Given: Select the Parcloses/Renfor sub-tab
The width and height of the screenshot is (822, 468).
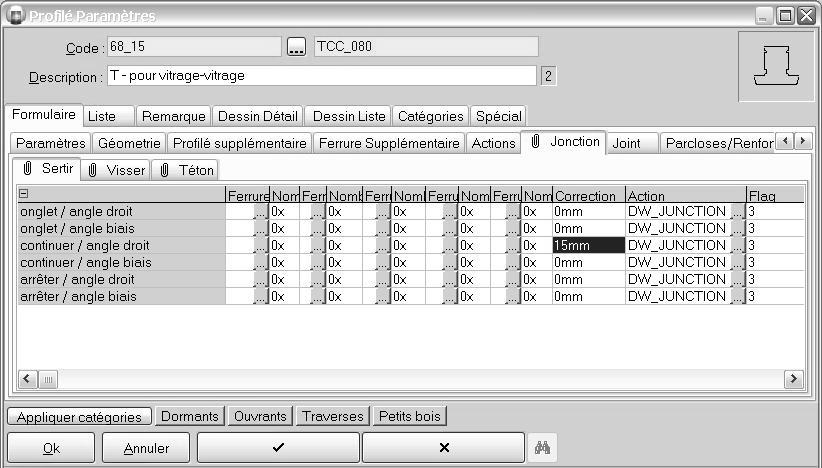Looking at the screenshot, I should (717, 143).
